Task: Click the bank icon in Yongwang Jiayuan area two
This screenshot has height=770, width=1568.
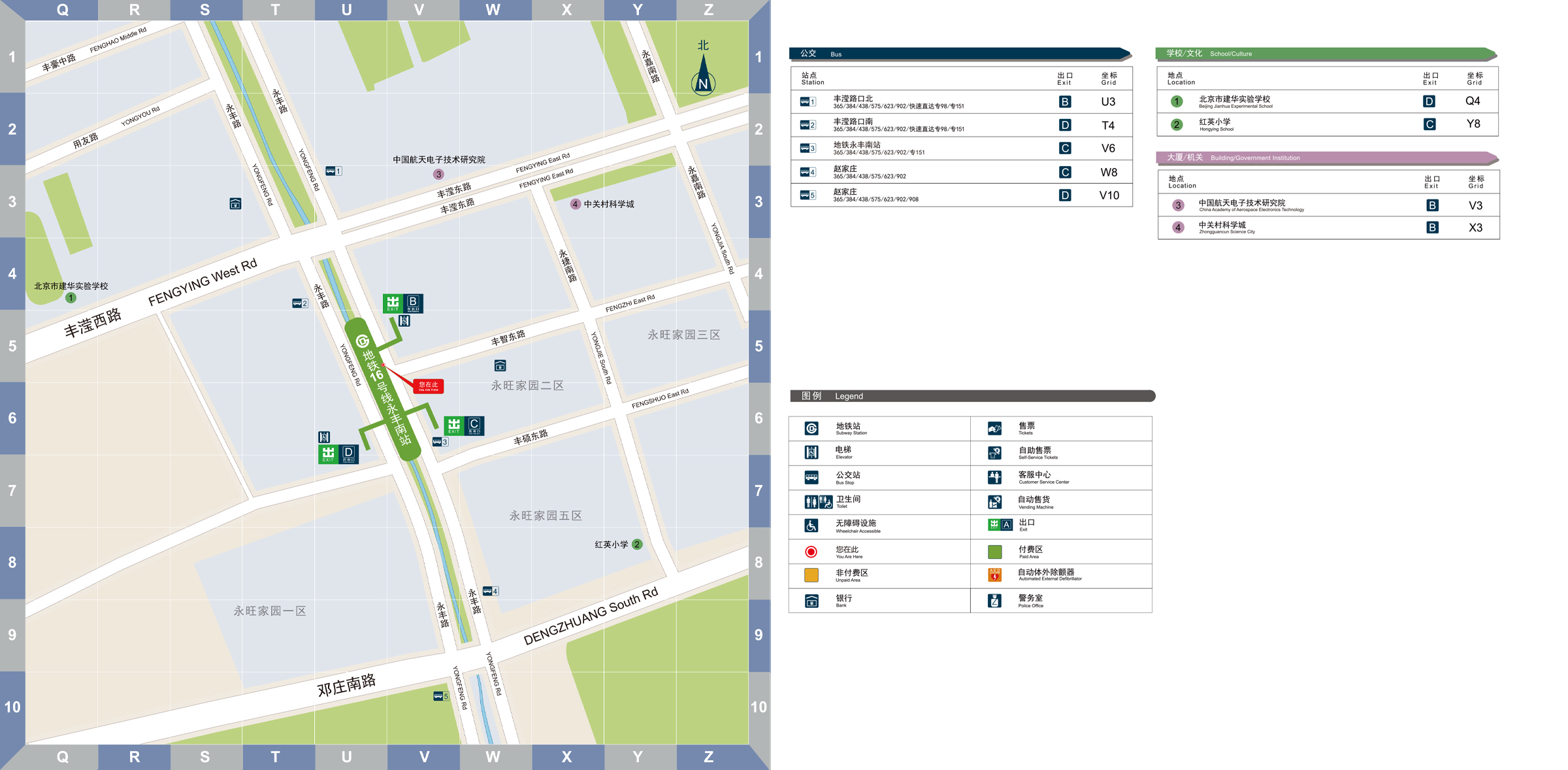Action: [500, 365]
